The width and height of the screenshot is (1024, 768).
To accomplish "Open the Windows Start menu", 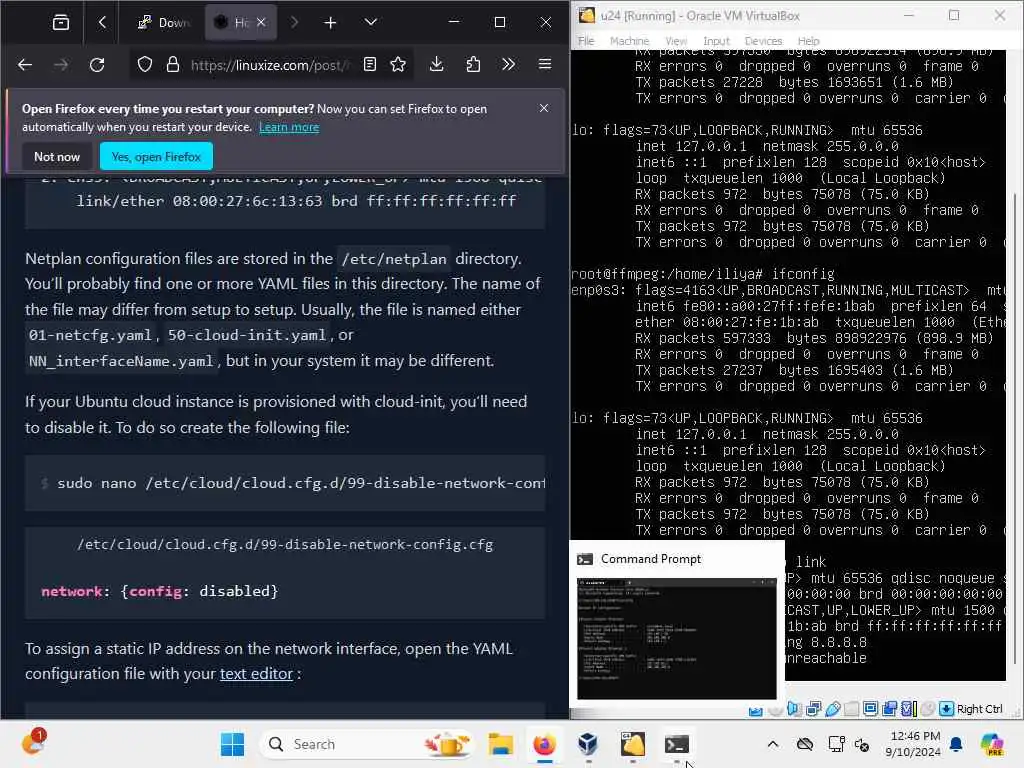I will 232,744.
